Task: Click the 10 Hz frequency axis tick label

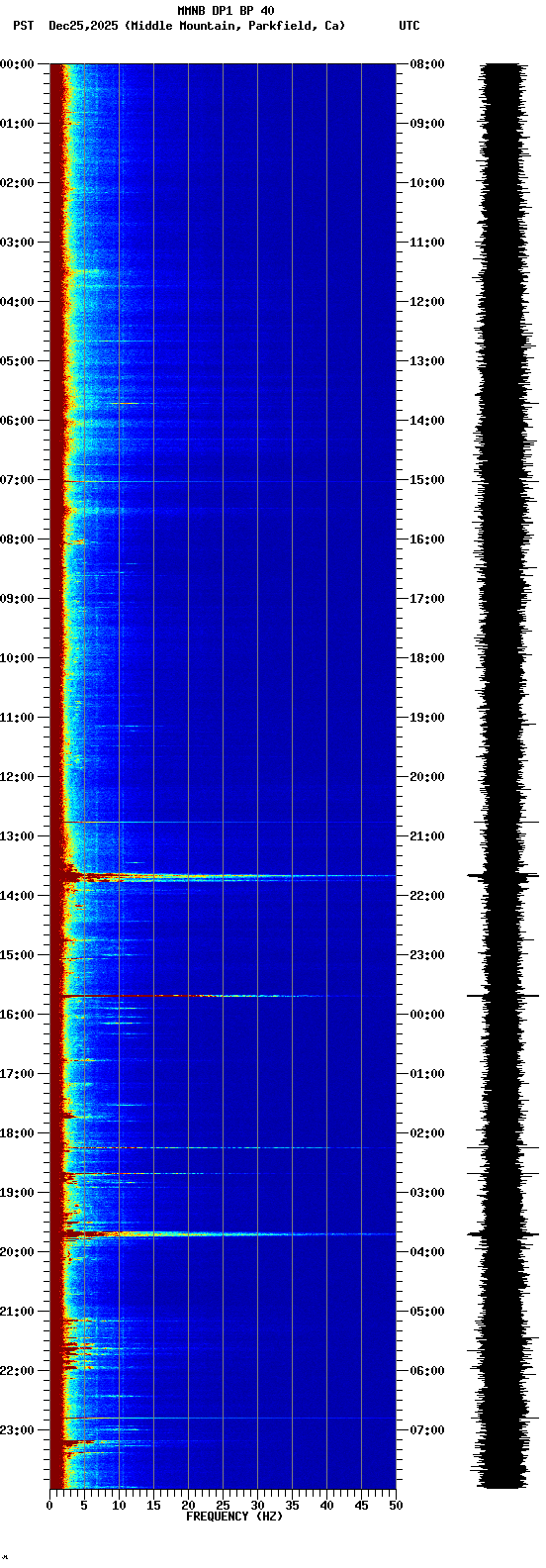Action: pos(119,1506)
